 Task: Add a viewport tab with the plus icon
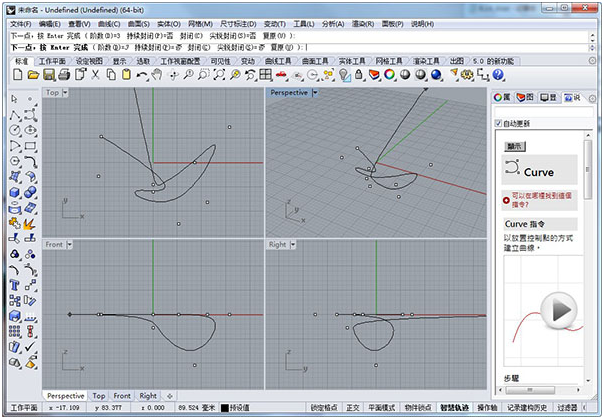[x=170, y=396]
